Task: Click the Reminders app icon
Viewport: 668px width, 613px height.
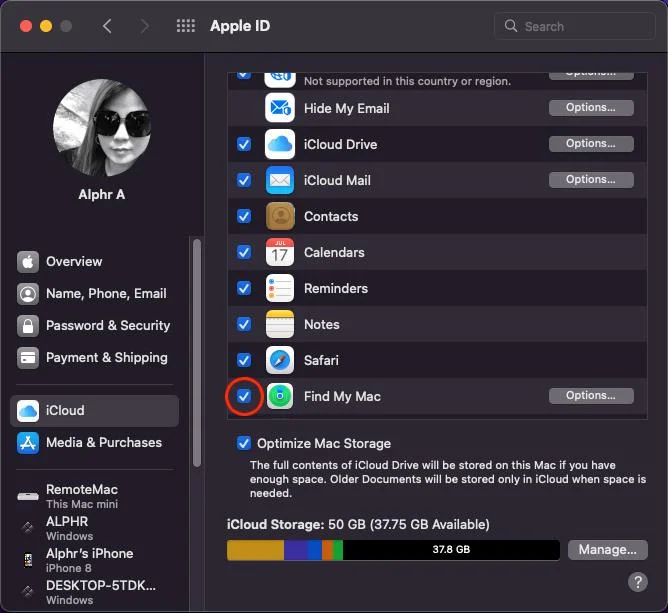Action: point(279,288)
